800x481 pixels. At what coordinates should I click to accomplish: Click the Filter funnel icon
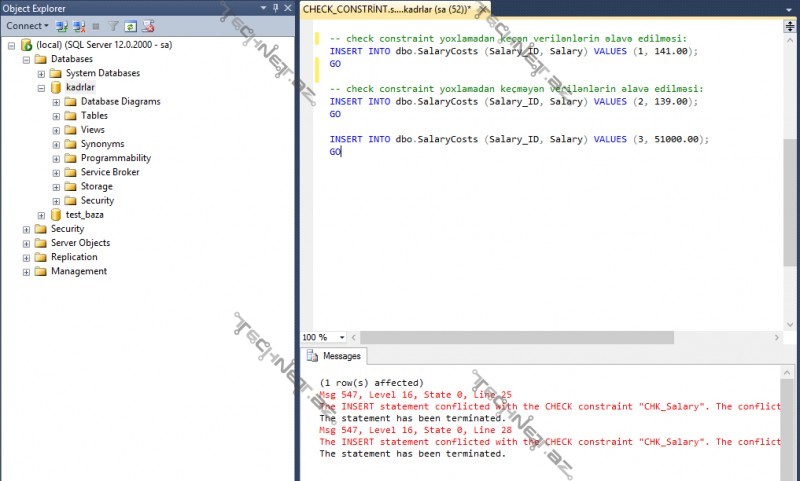point(113,26)
